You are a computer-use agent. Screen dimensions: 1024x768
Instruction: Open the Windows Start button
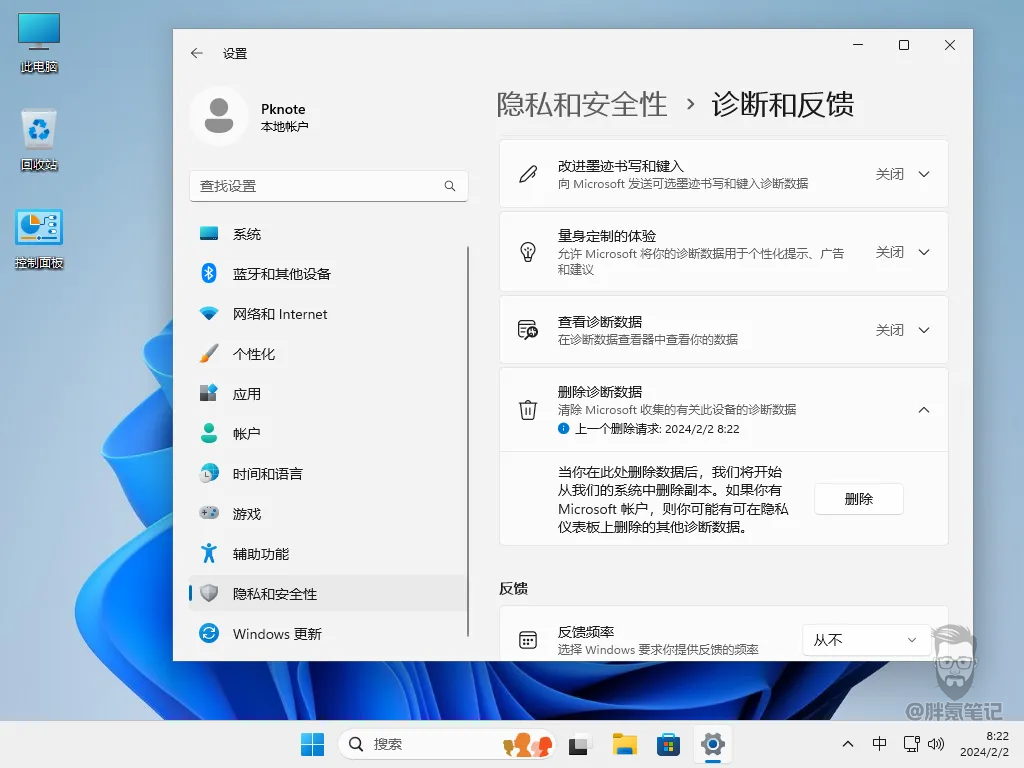coord(312,744)
